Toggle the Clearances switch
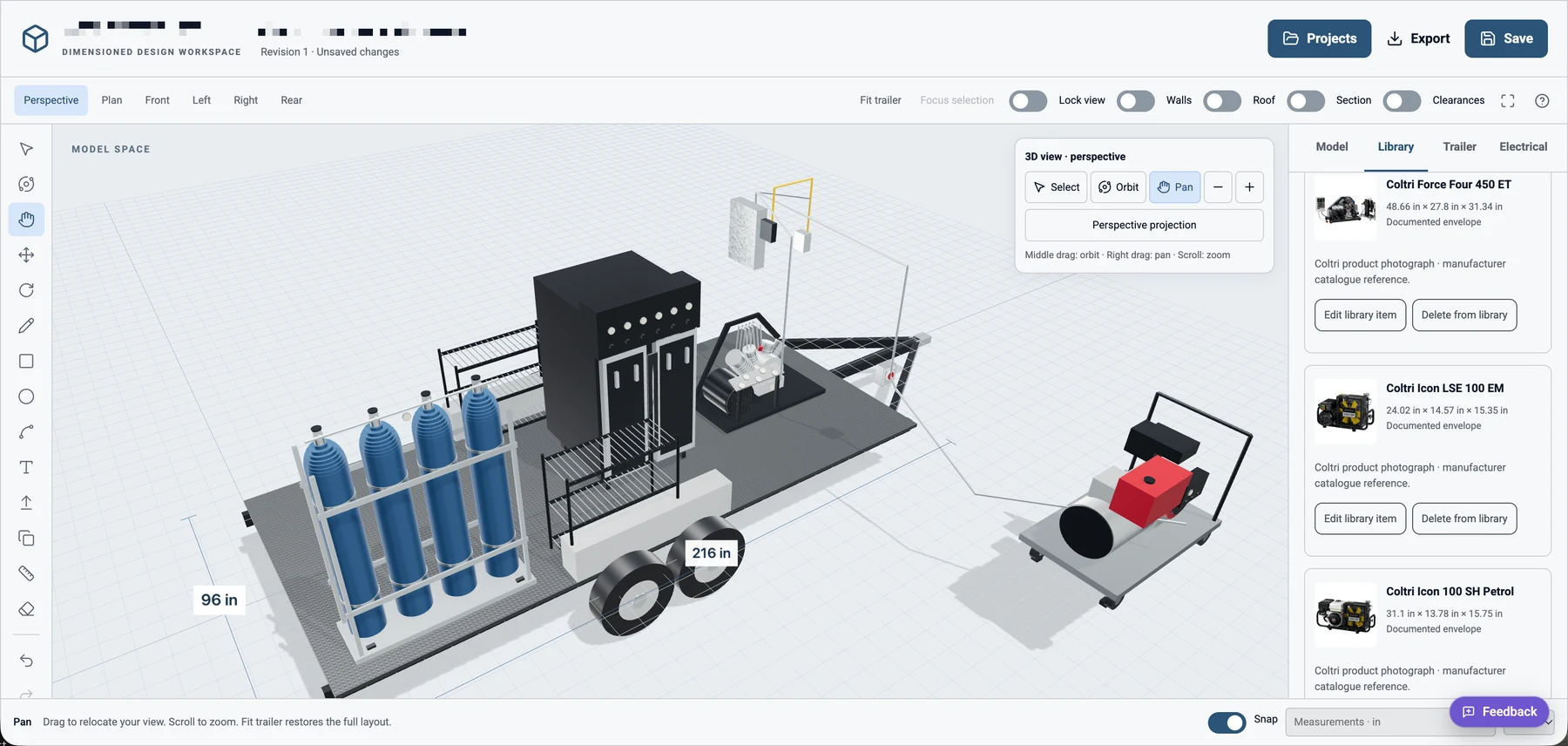 [x=1402, y=100]
